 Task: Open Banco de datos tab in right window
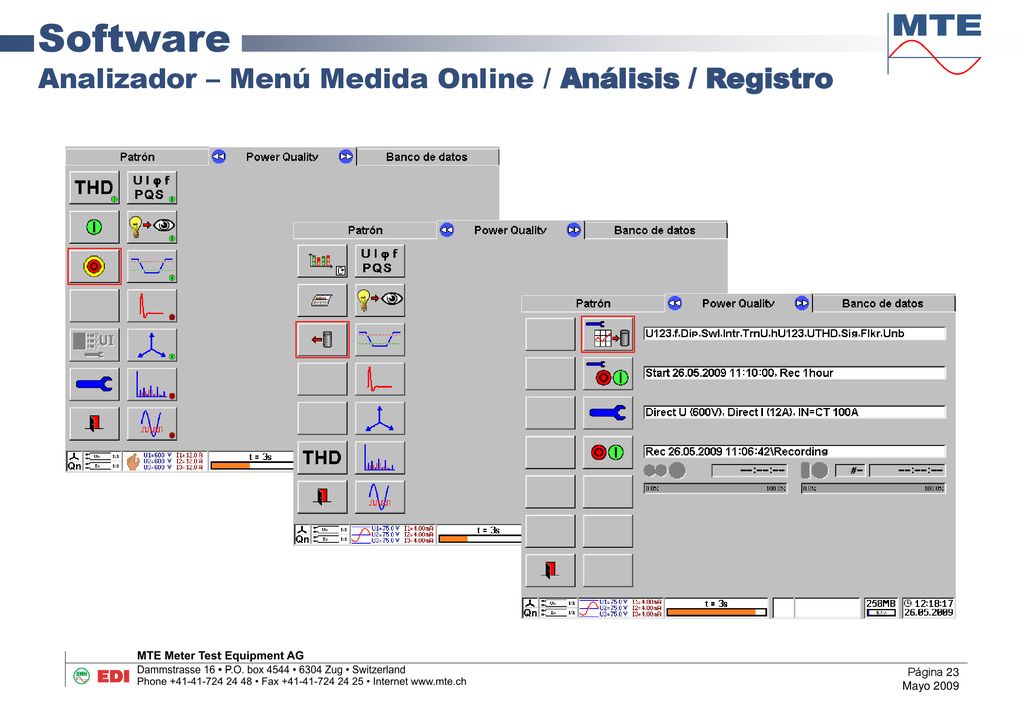pyautogui.click(x=883, y=303)
